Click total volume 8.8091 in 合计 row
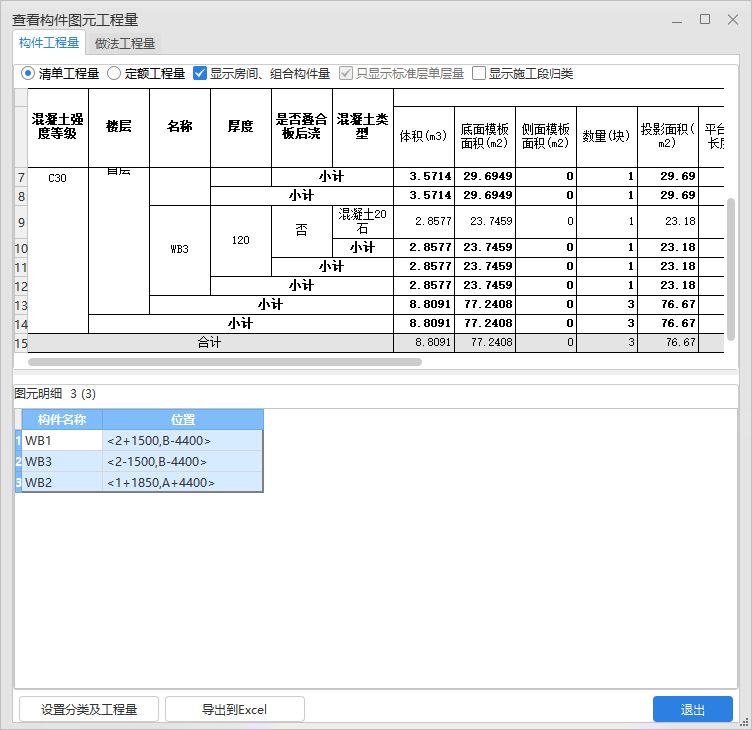This screenshot has width=752, height=730. click(x=424, y=342)
